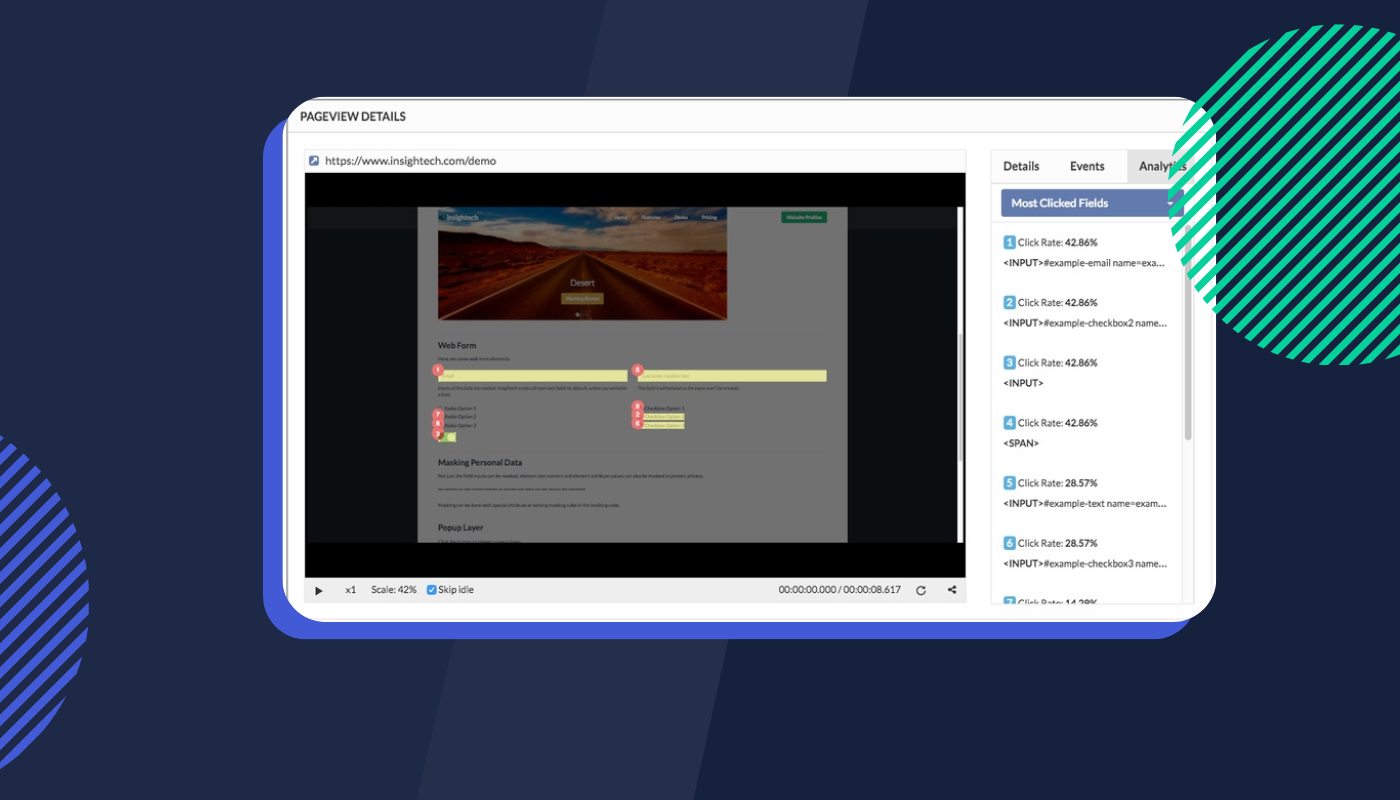Open the Most Clicked Fields dropdown
This screenshot has width=1400, height=800.
click(x=1089, y=202)
